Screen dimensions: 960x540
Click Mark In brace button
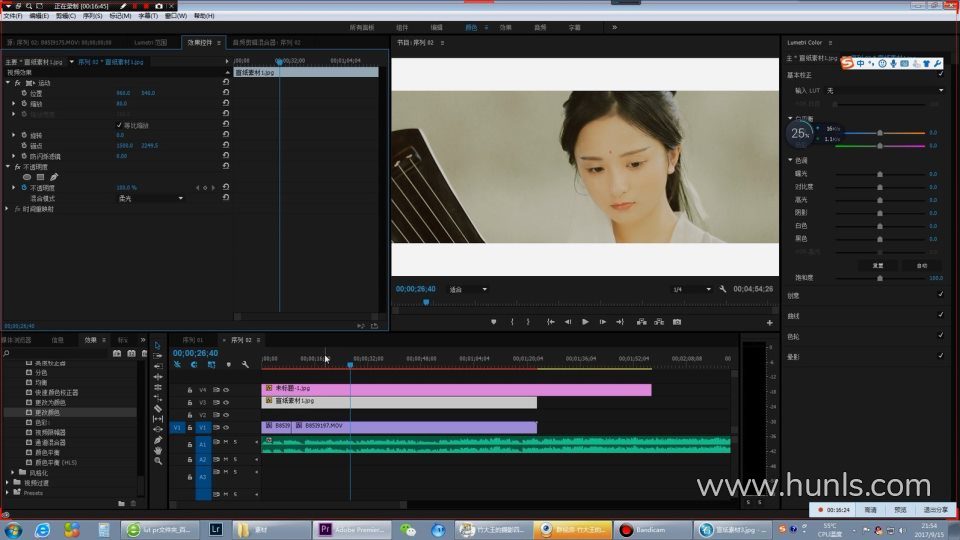pos(512,322)
